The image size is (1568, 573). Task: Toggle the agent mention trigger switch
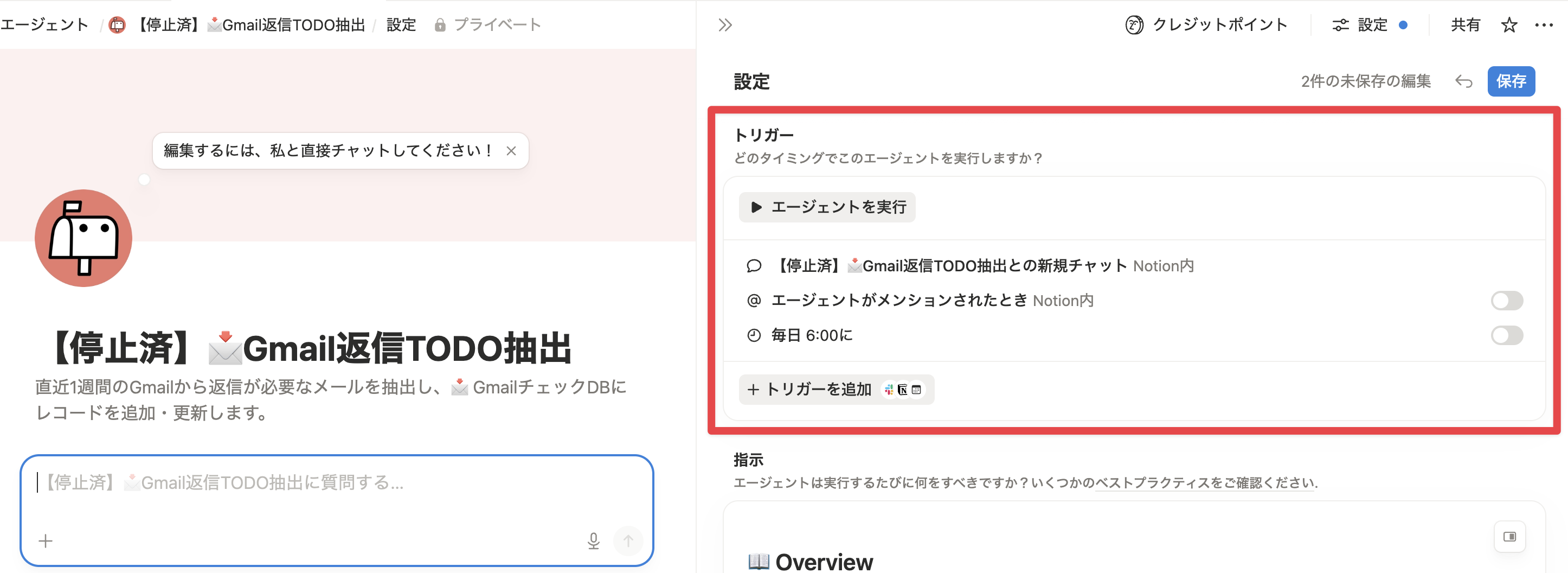(x=1507, y=300)
